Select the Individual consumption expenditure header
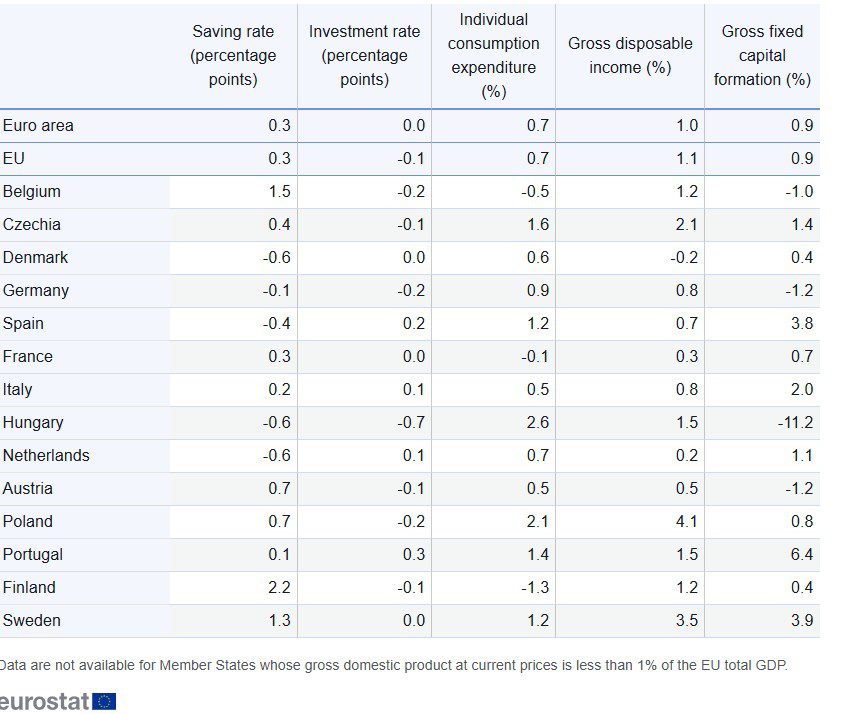The image size is (842, 714). click(x=494, y=55)
